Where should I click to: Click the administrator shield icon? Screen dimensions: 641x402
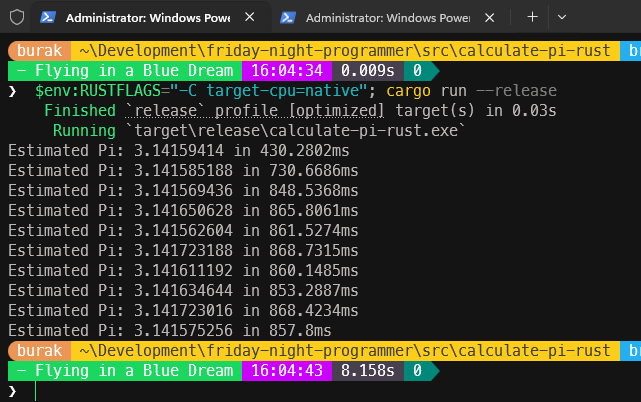coord(17,18)
